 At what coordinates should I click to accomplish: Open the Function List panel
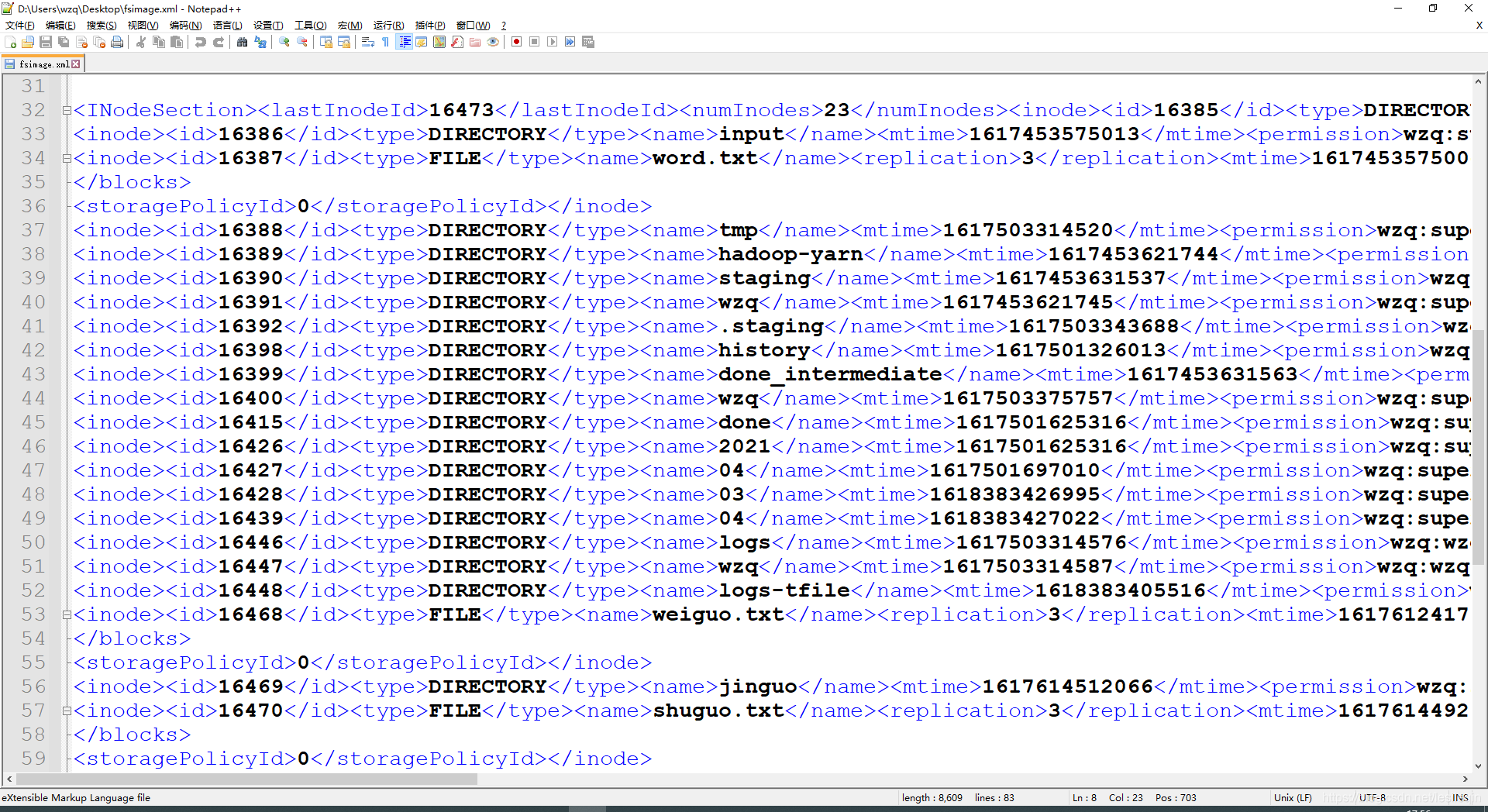click(457, 42)
